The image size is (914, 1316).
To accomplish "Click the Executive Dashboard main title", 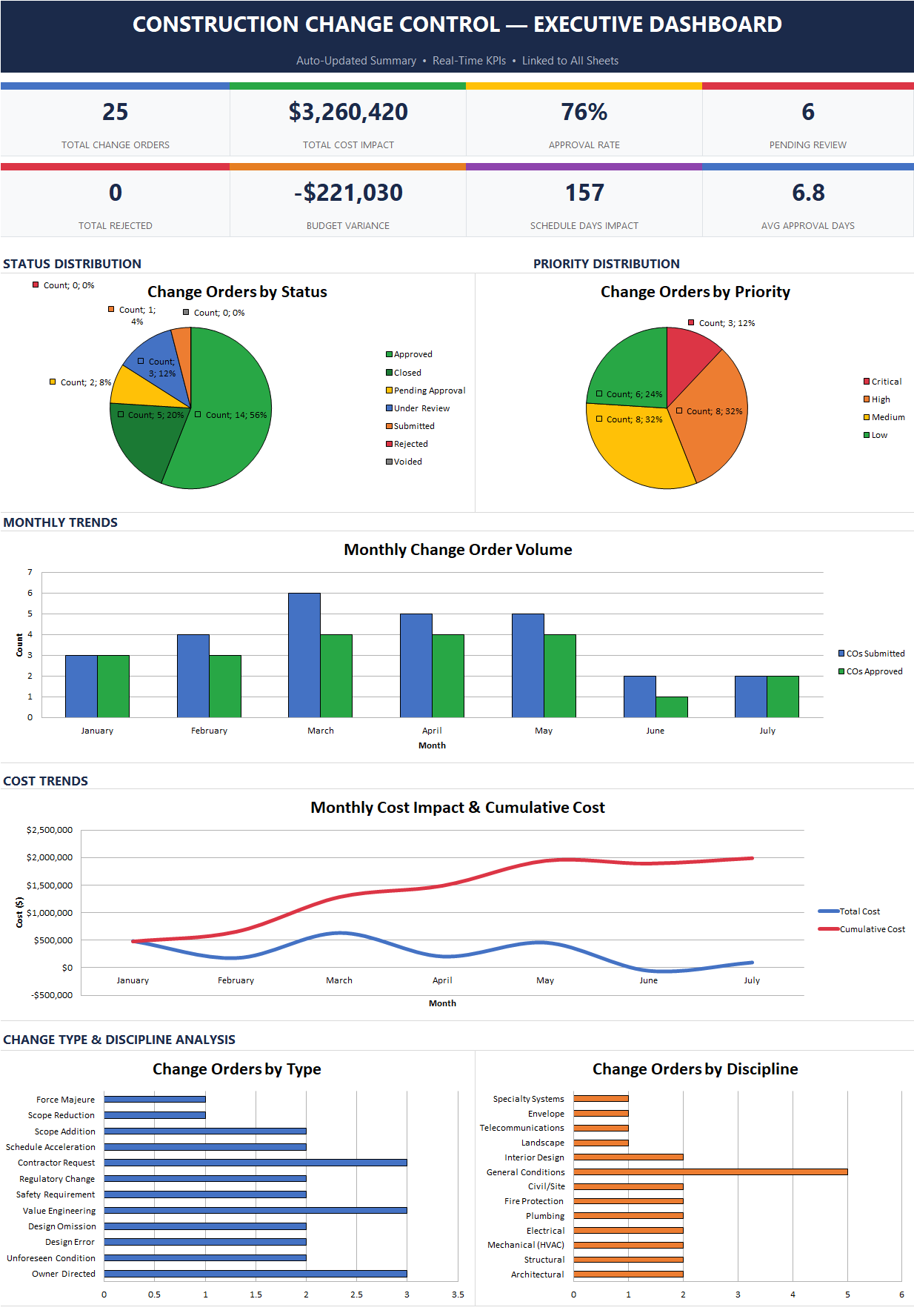I will (457, 24).
